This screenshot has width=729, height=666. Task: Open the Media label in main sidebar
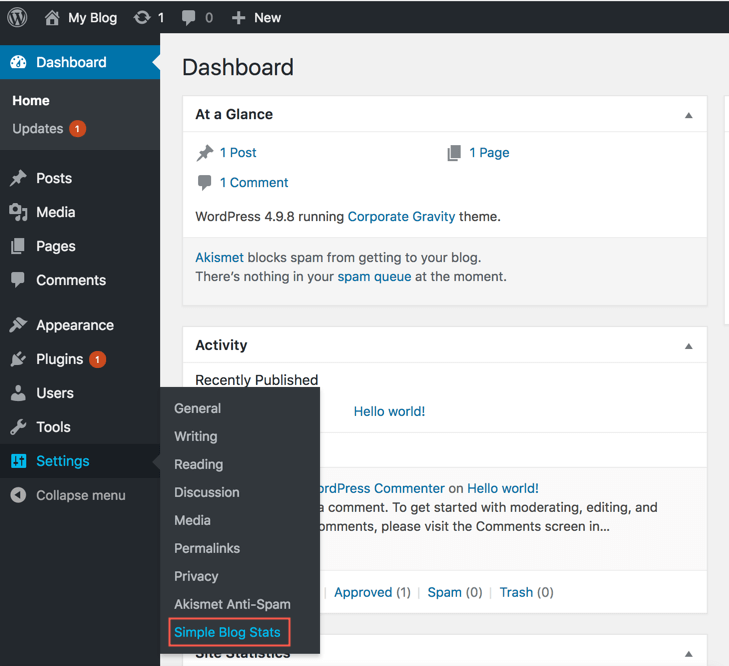[x=56, y=212]
